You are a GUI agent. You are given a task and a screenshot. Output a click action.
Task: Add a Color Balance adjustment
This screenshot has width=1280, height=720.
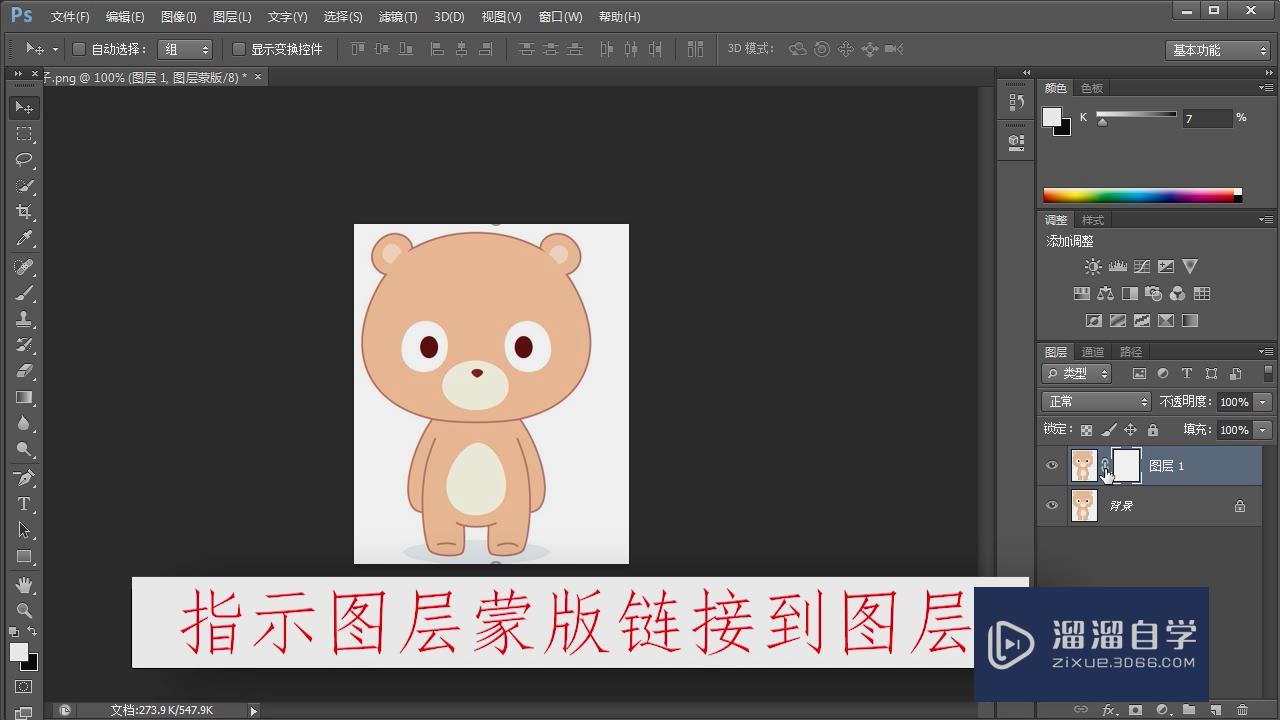pyautogui.click(x=1105, y=294)
